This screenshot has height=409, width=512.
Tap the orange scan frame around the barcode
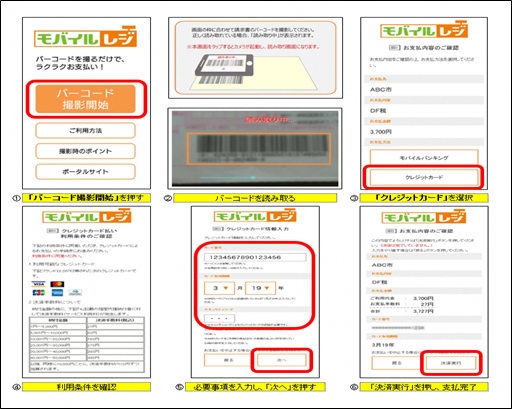259,149
